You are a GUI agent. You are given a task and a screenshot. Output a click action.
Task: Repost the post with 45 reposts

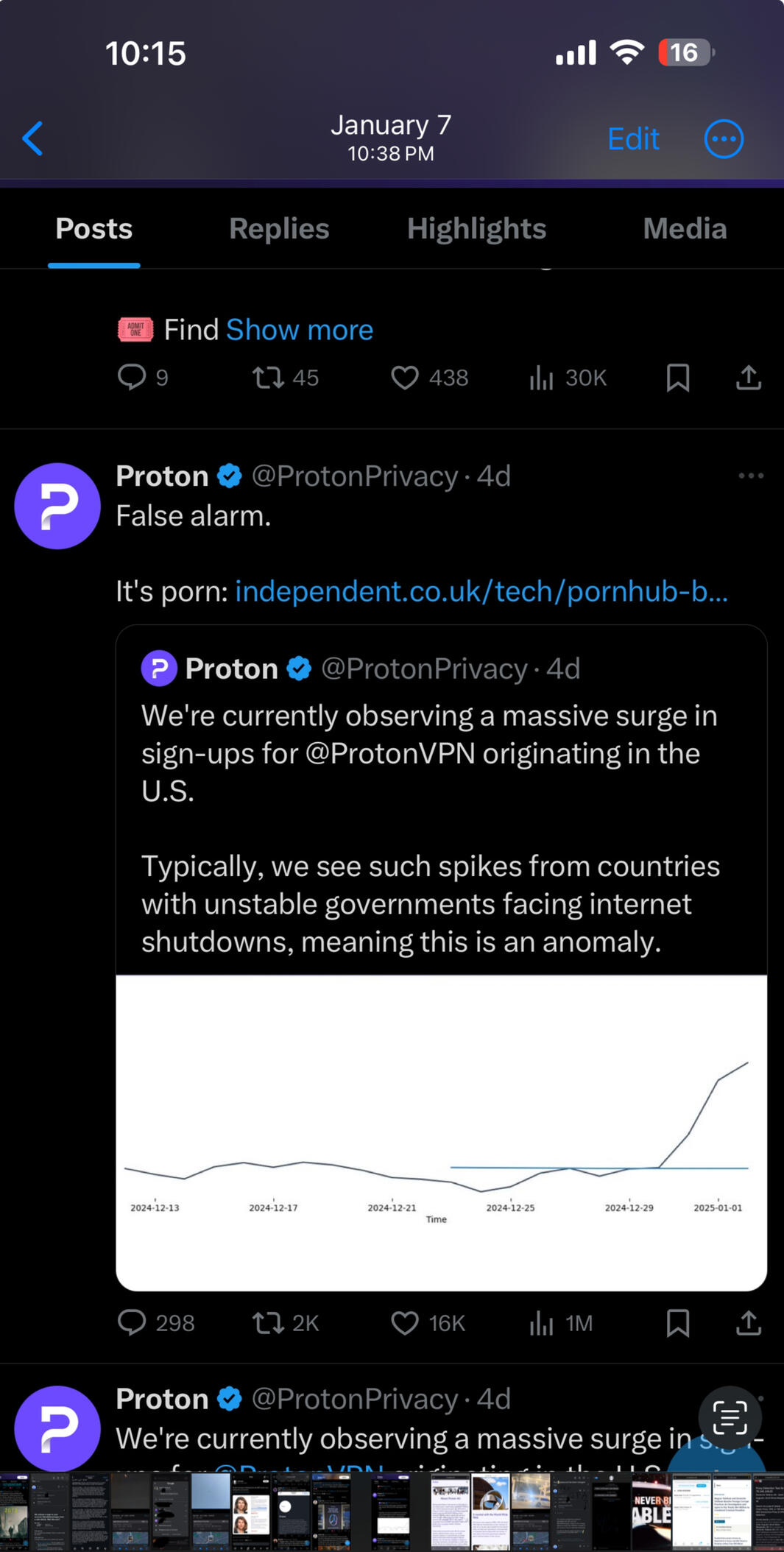pos(268,378)
